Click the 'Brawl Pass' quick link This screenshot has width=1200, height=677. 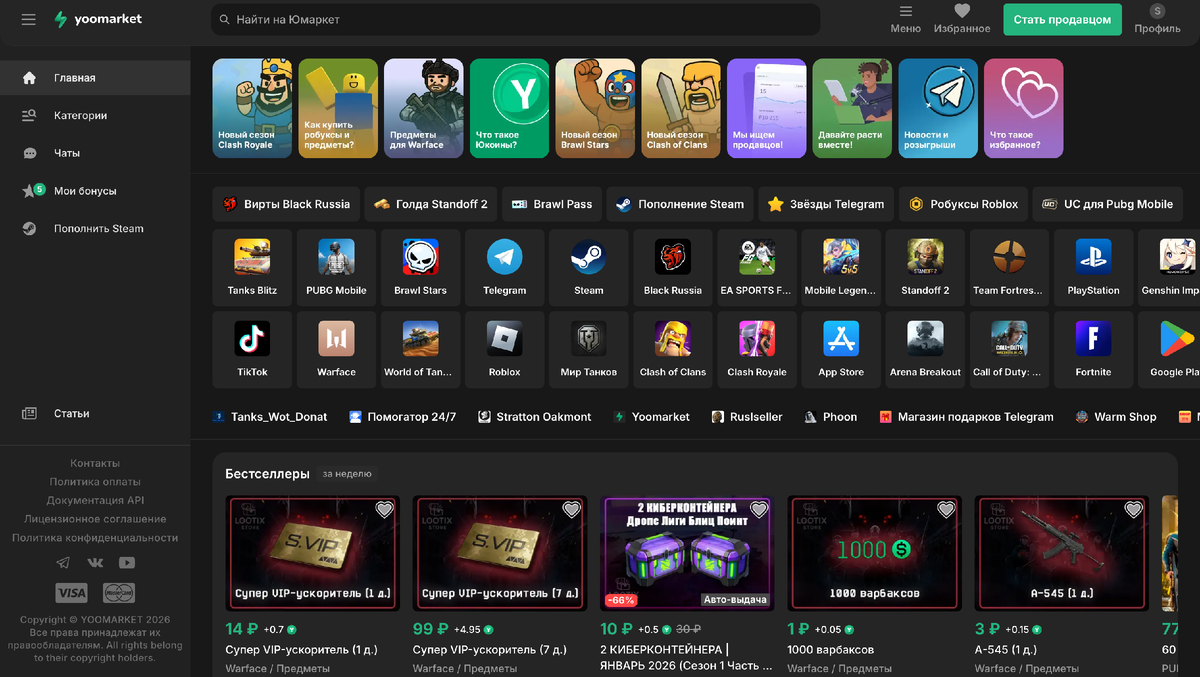552,204
